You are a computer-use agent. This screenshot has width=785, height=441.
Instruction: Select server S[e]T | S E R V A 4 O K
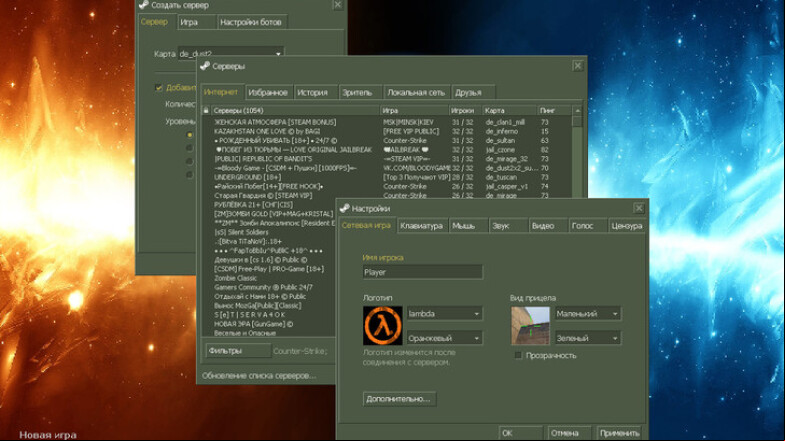[250, 315]
